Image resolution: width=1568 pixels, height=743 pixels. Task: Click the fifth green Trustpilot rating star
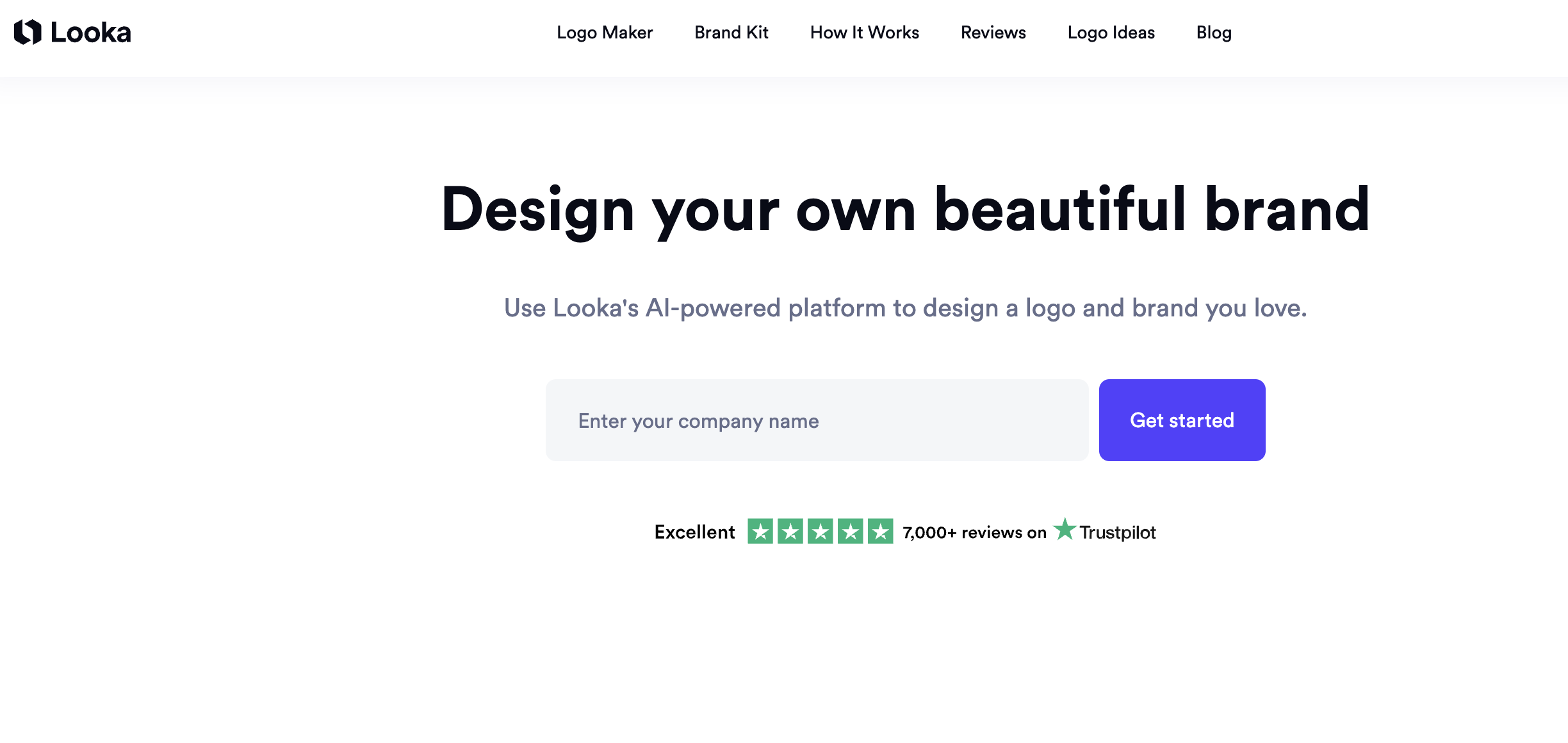click(881, 531)
